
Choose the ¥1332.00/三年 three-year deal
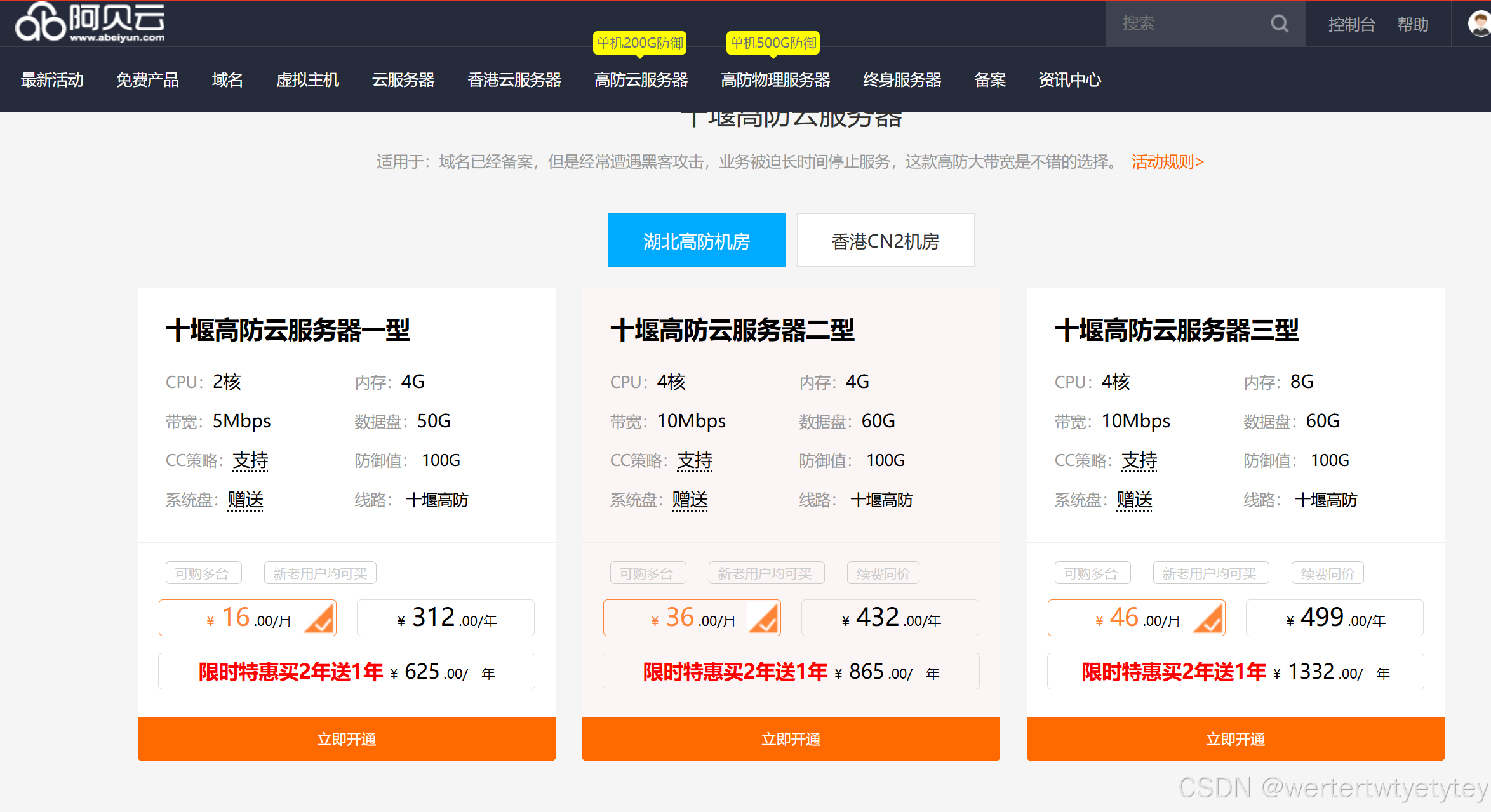pos(1235,671)
